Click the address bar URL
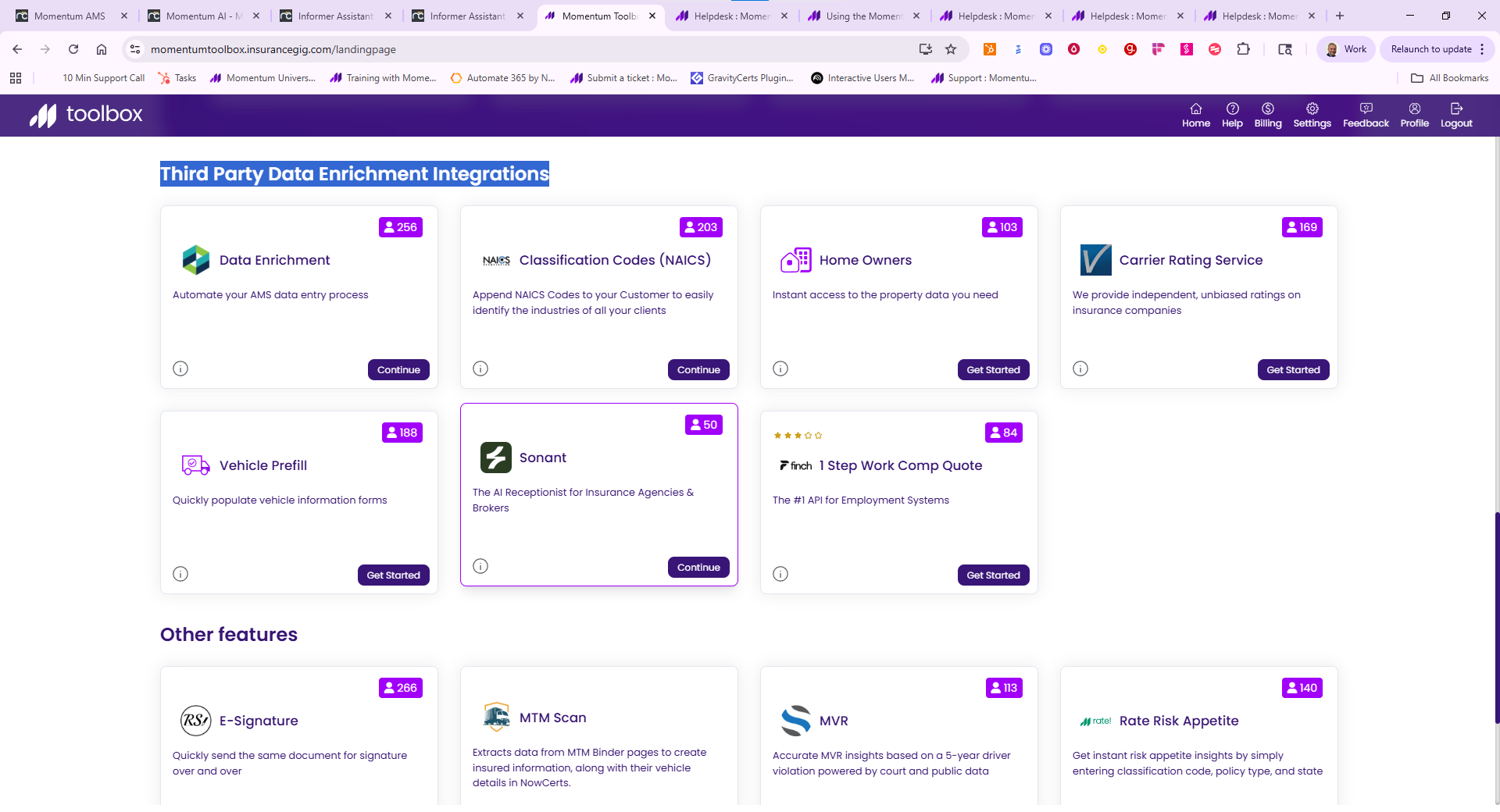Viewport: 1500px width, 812px height. pos(273,49)
